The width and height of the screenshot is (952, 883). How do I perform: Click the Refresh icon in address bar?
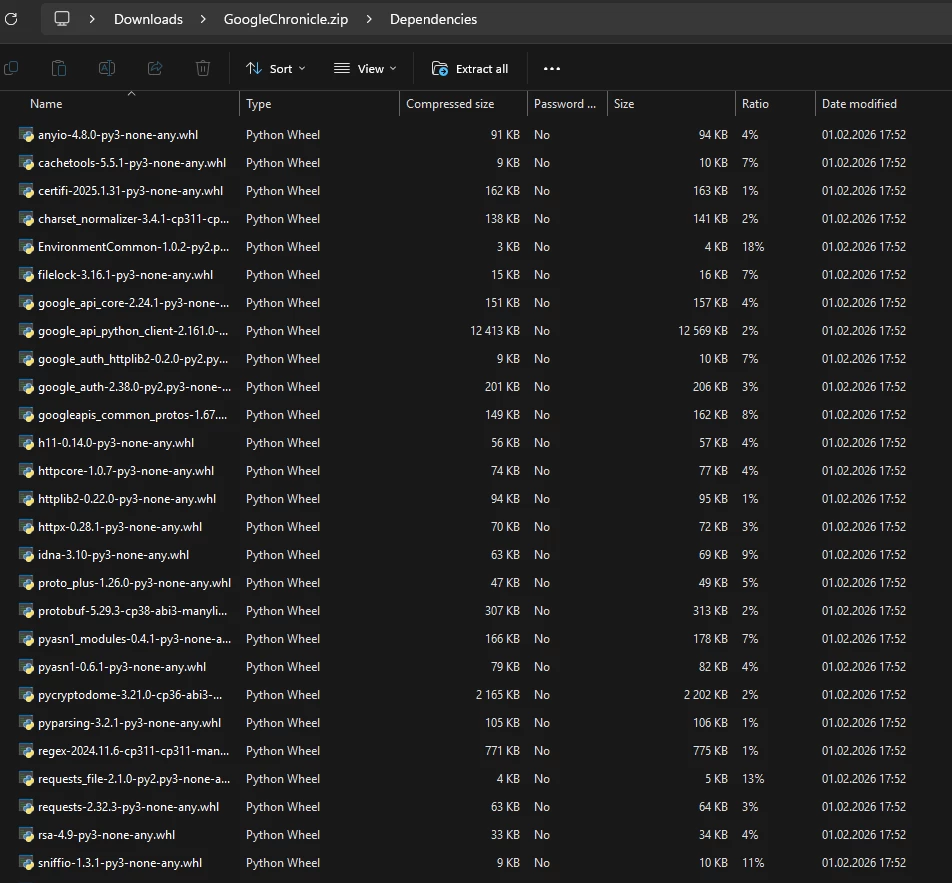[11, 19]
